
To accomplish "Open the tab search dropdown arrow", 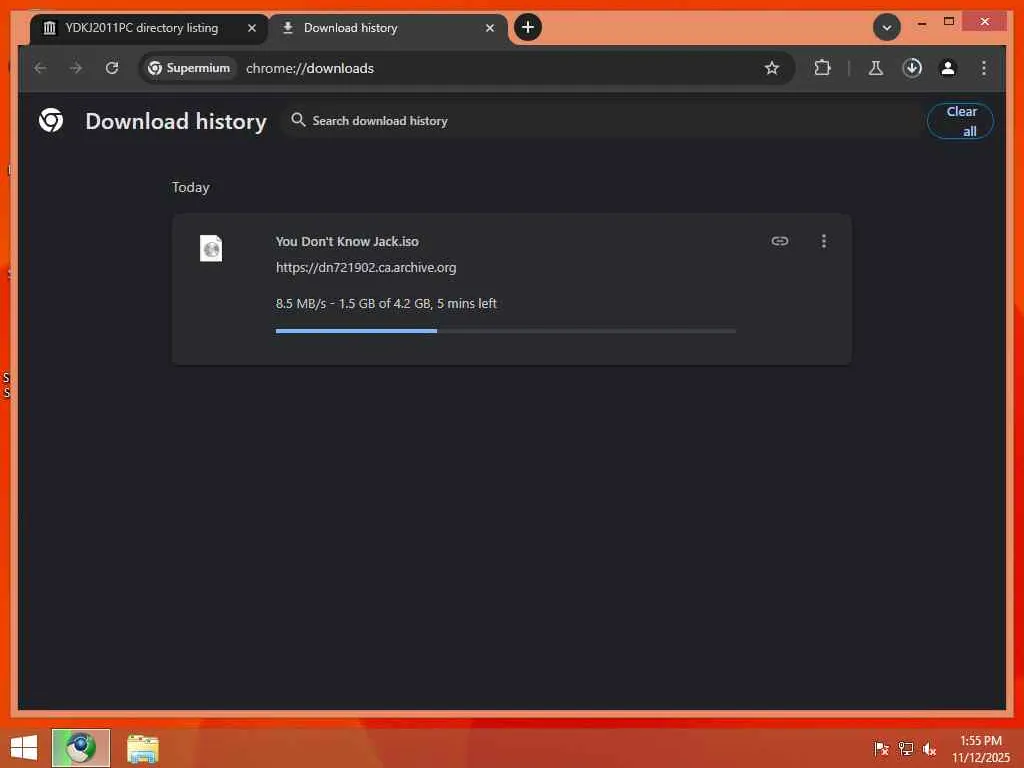I will [887, 27].
